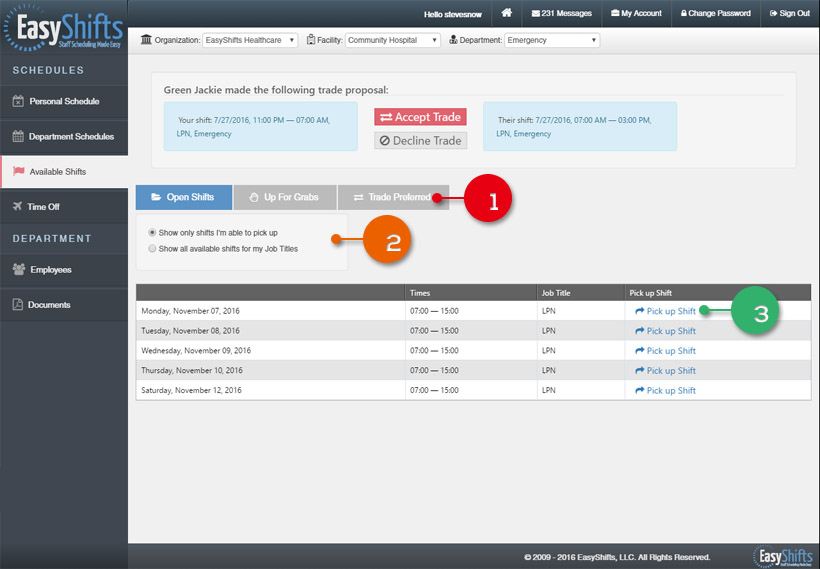Open the 231 Messages inbox
The image size is (820, 569).
(562, 13)
